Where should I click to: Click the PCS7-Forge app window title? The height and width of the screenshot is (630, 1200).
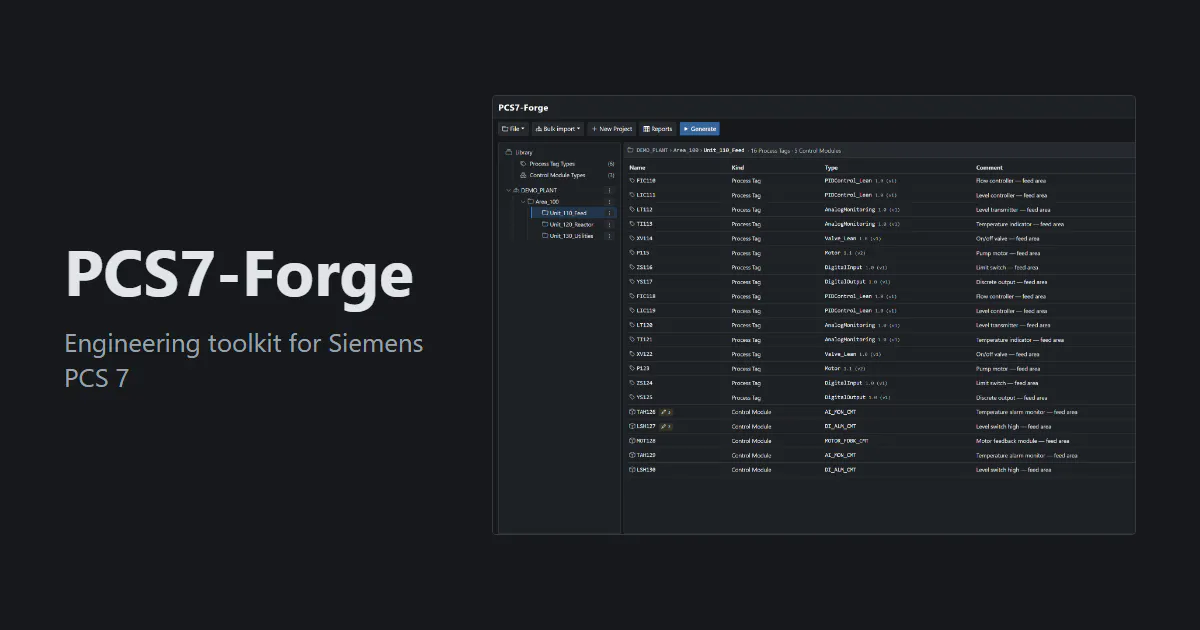pyautogui.click(x=523, y=107)
